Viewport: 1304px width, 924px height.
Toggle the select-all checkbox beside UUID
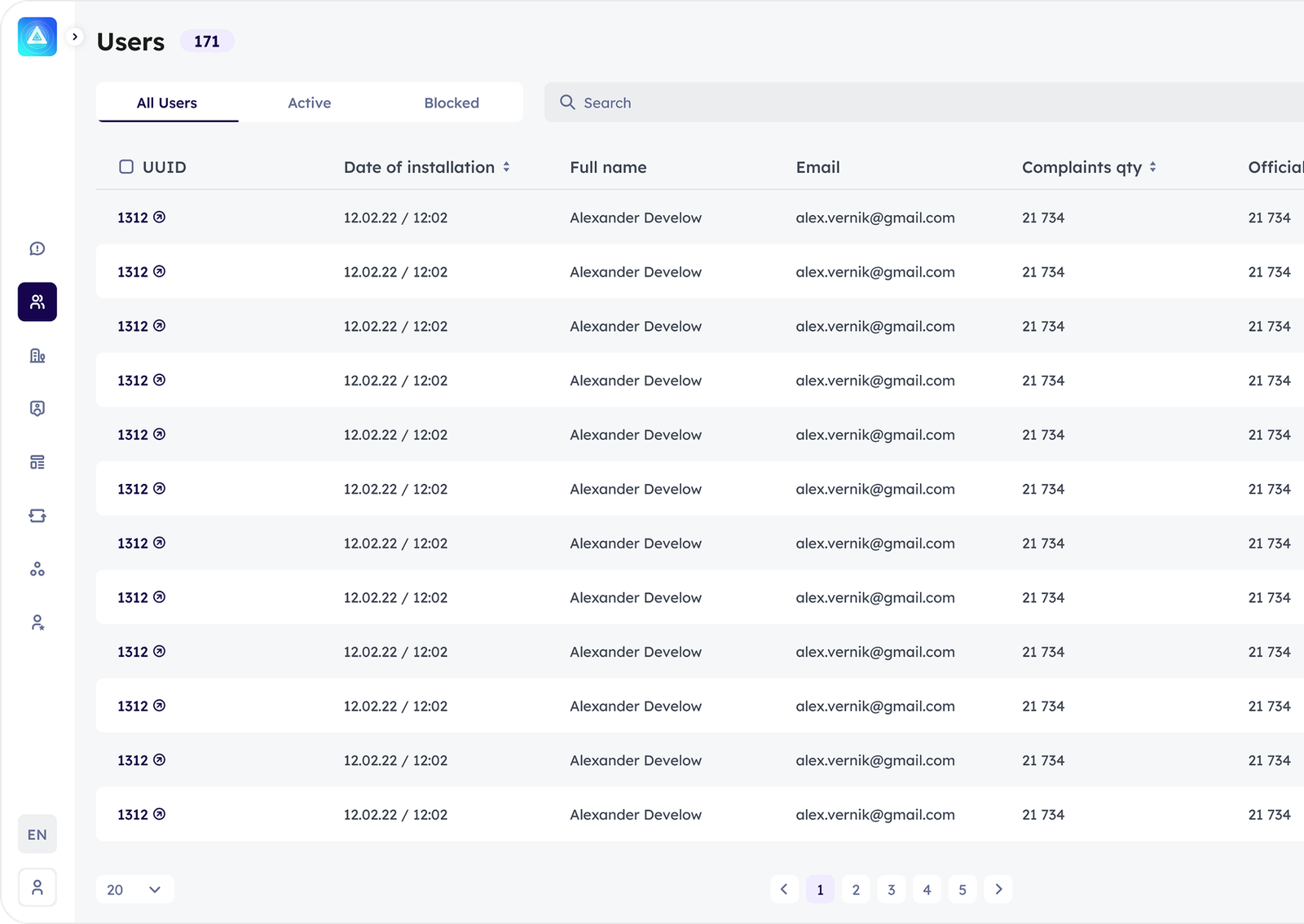tap(126, 167)
